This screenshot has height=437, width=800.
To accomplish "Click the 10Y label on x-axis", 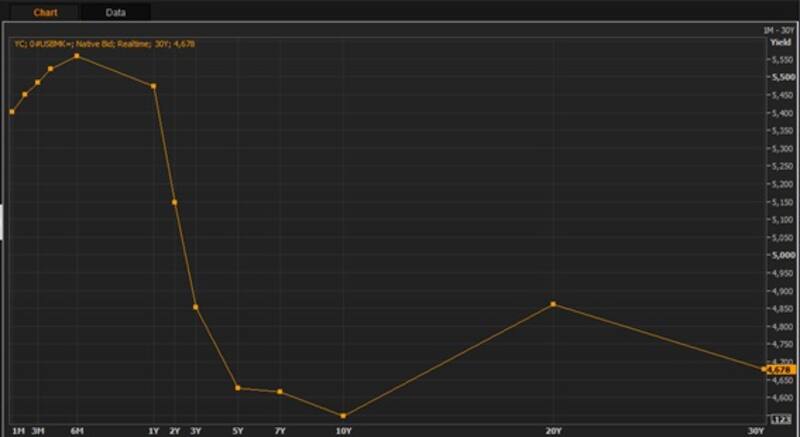I will point(343,430).
